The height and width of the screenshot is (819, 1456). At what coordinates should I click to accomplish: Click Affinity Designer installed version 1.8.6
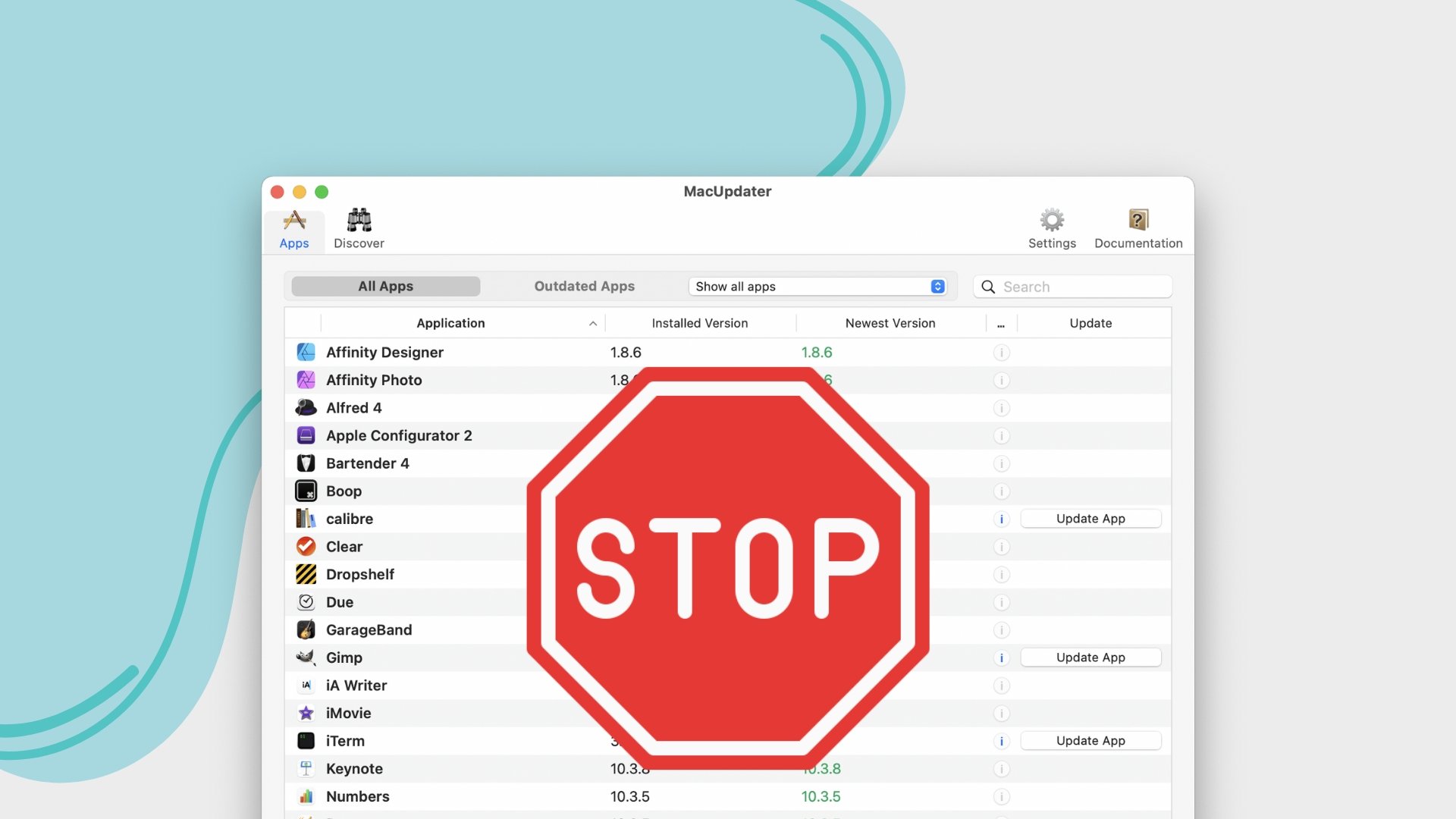626,353
